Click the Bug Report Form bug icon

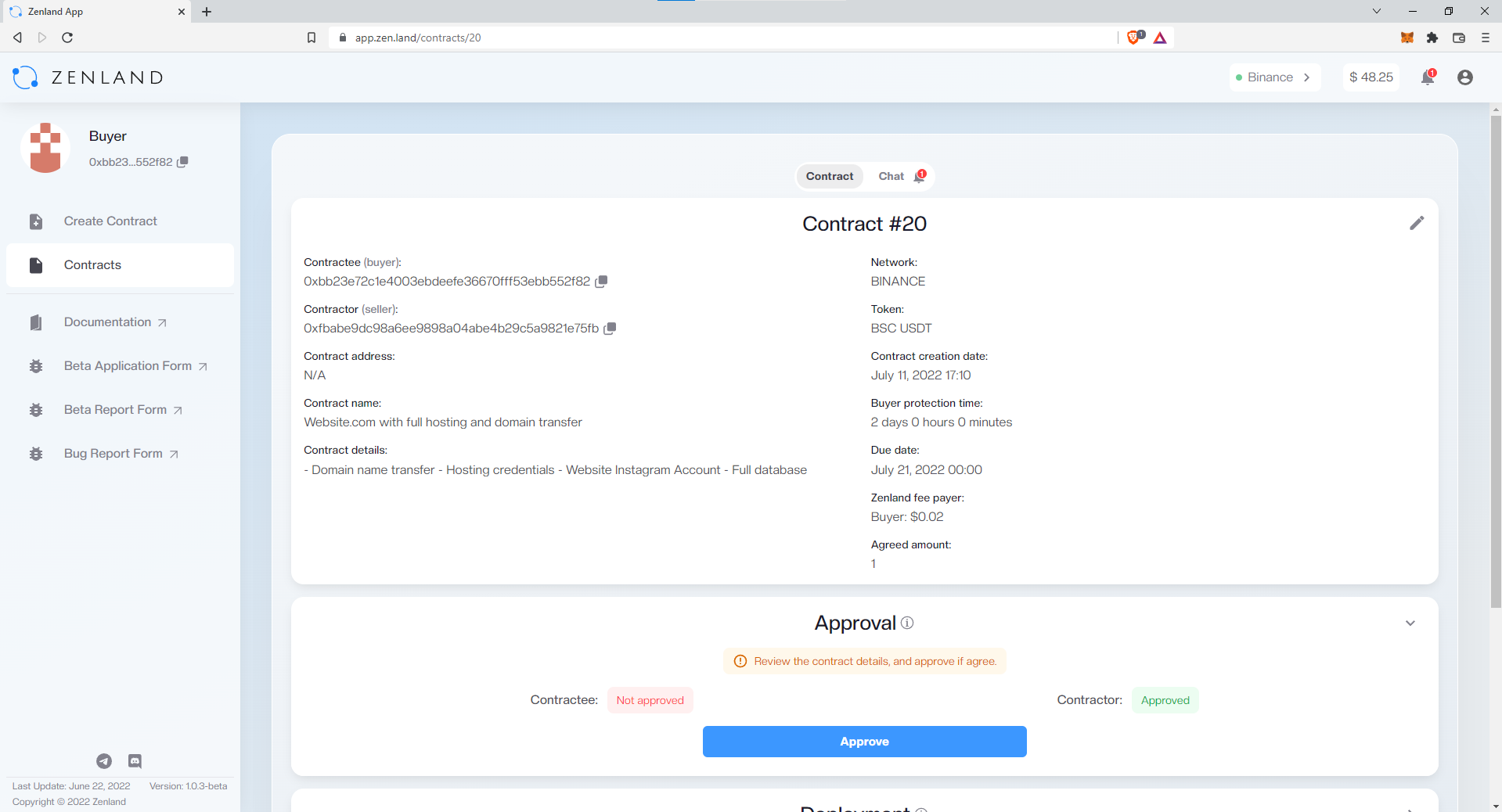[x=36, y=454]
